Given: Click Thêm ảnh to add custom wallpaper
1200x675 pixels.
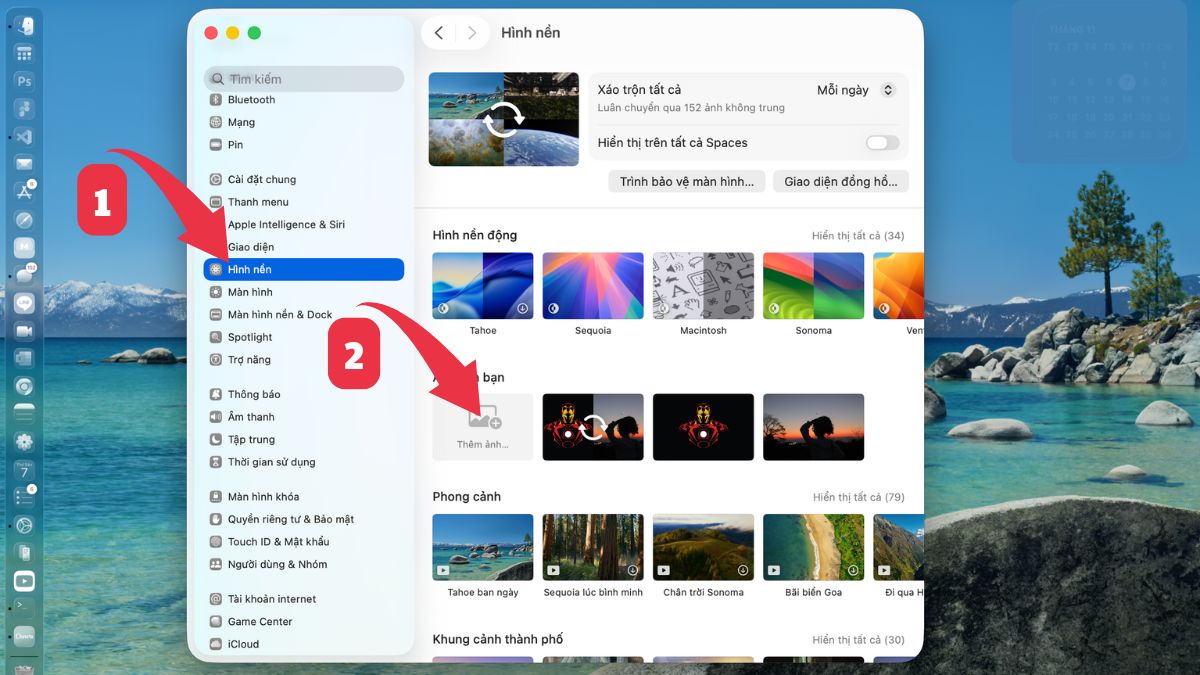Looking at the screenshot, I should [482, 427].
